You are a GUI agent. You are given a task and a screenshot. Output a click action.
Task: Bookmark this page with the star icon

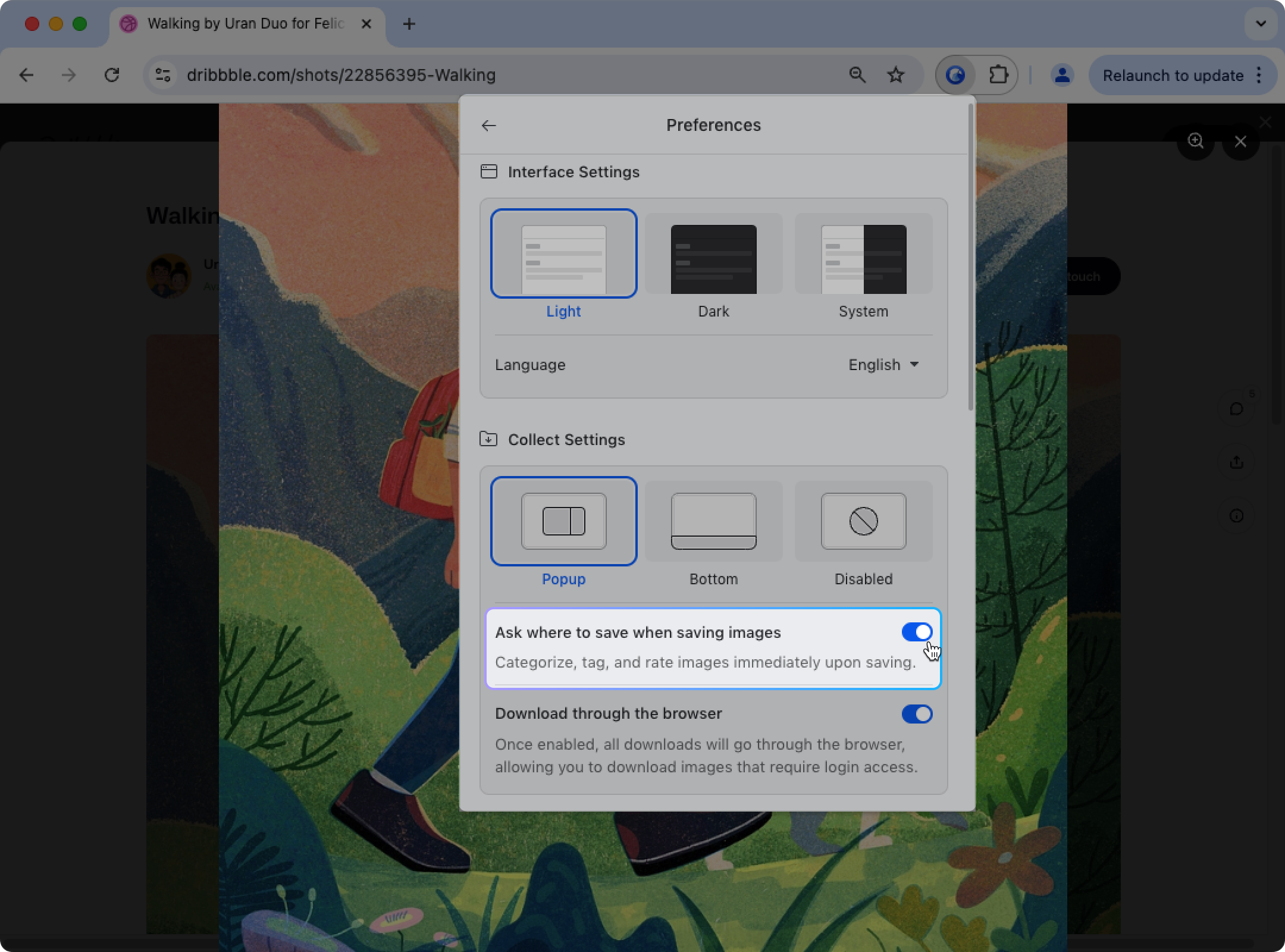(x=895, y=75)
